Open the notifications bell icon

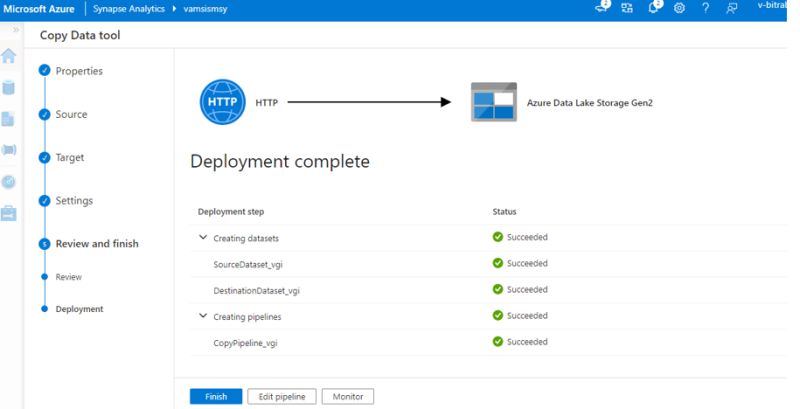click(x=654, y=7)
